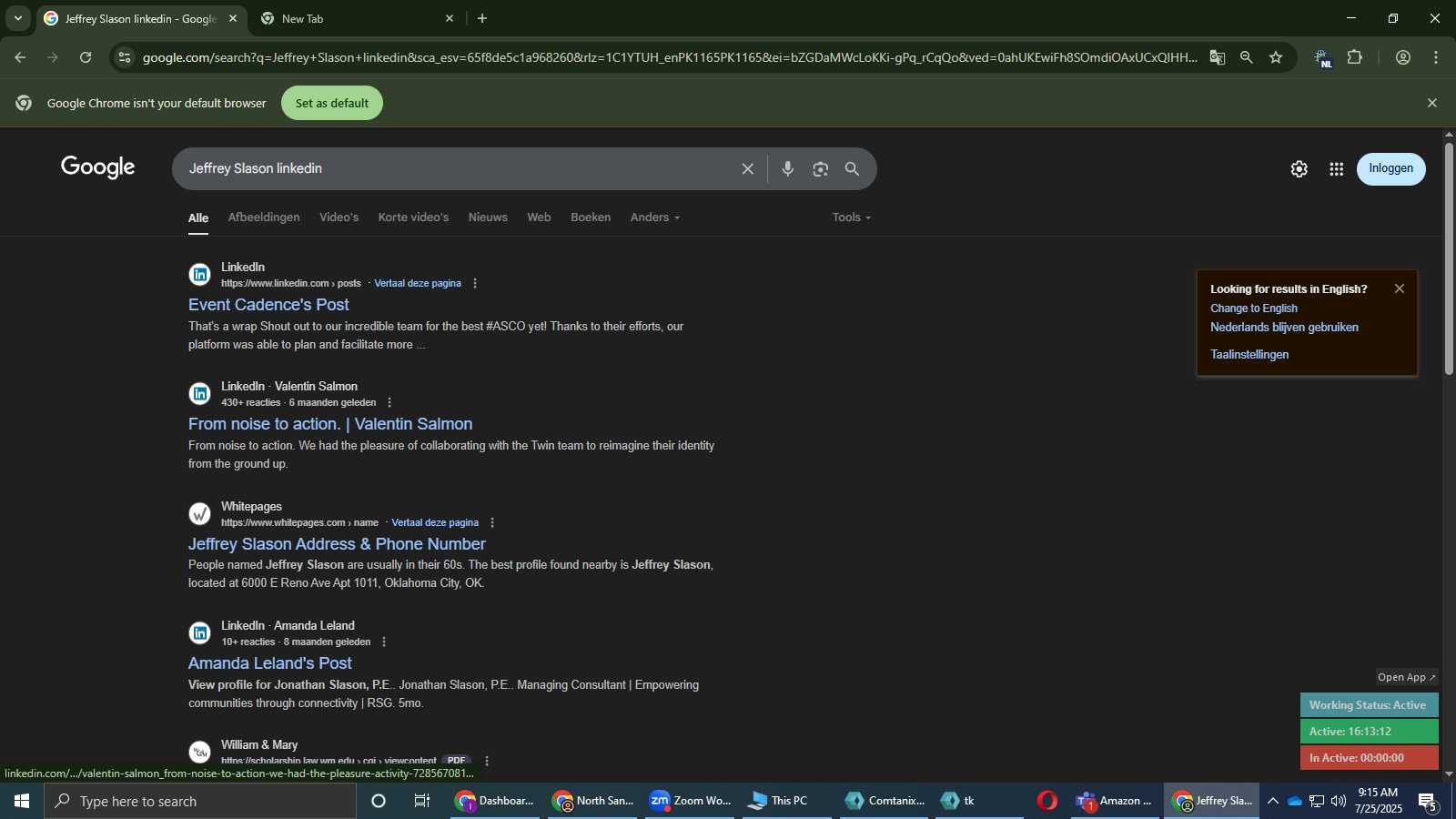This screenshot has width=1456, height=819.
Task: Open Opera browser from taskbar
Action: coord(1047,801)
